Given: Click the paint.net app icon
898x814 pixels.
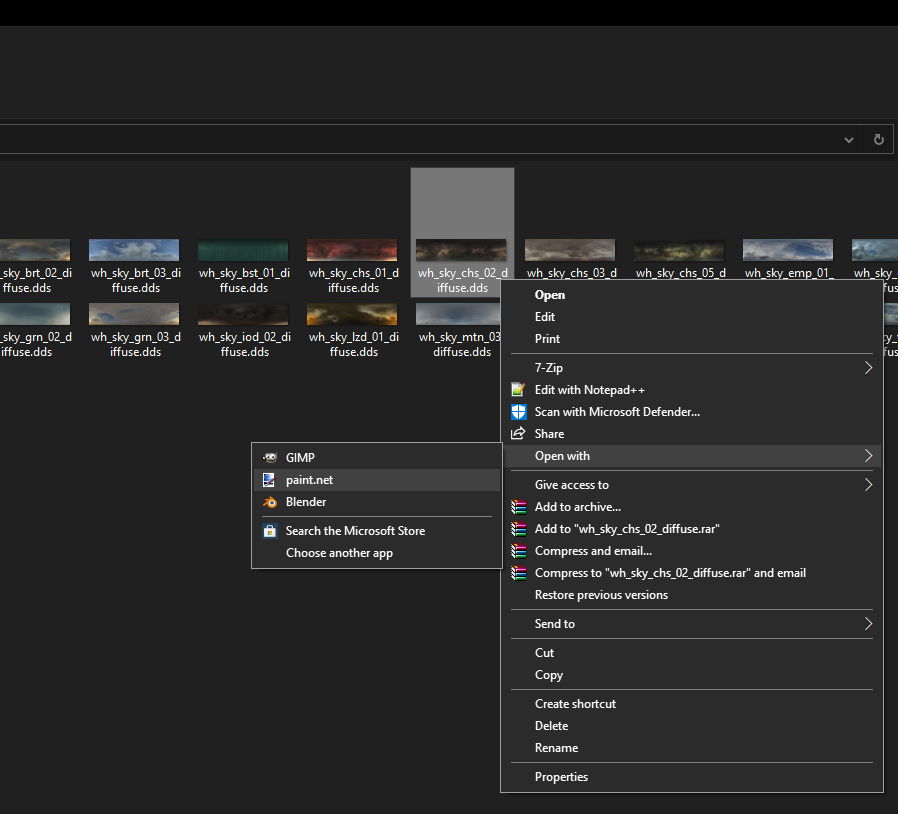Looking at the screenshot, I should 269,480.
